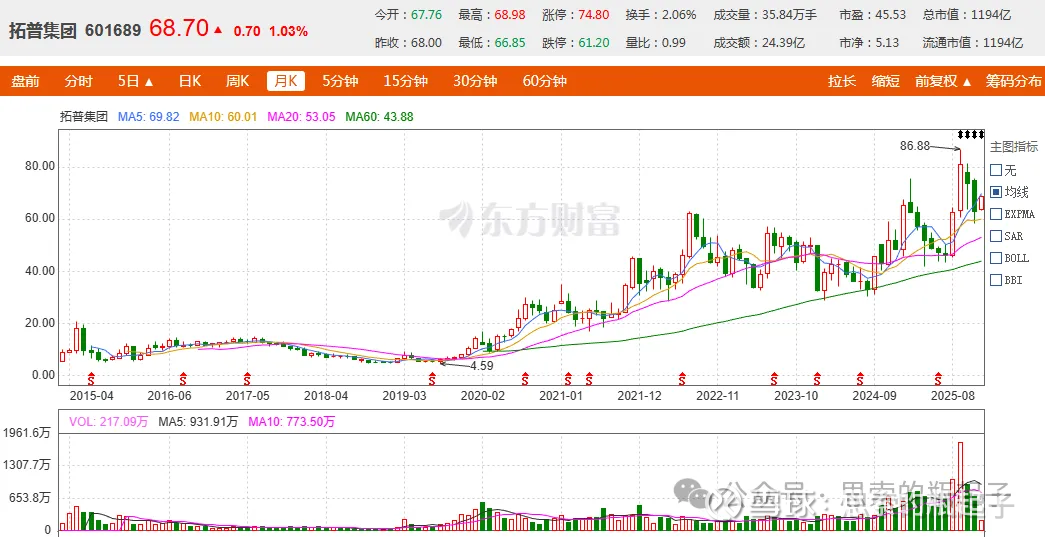The width and height of the screenshot is (1045, 537).
Task: Click the 缩短 shorten chart button
Action: coord(886,81)
